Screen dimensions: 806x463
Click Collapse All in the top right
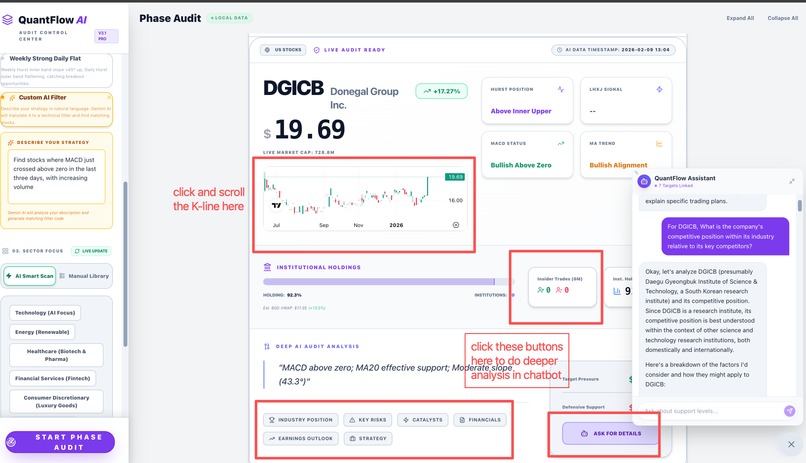click(782, 18)
